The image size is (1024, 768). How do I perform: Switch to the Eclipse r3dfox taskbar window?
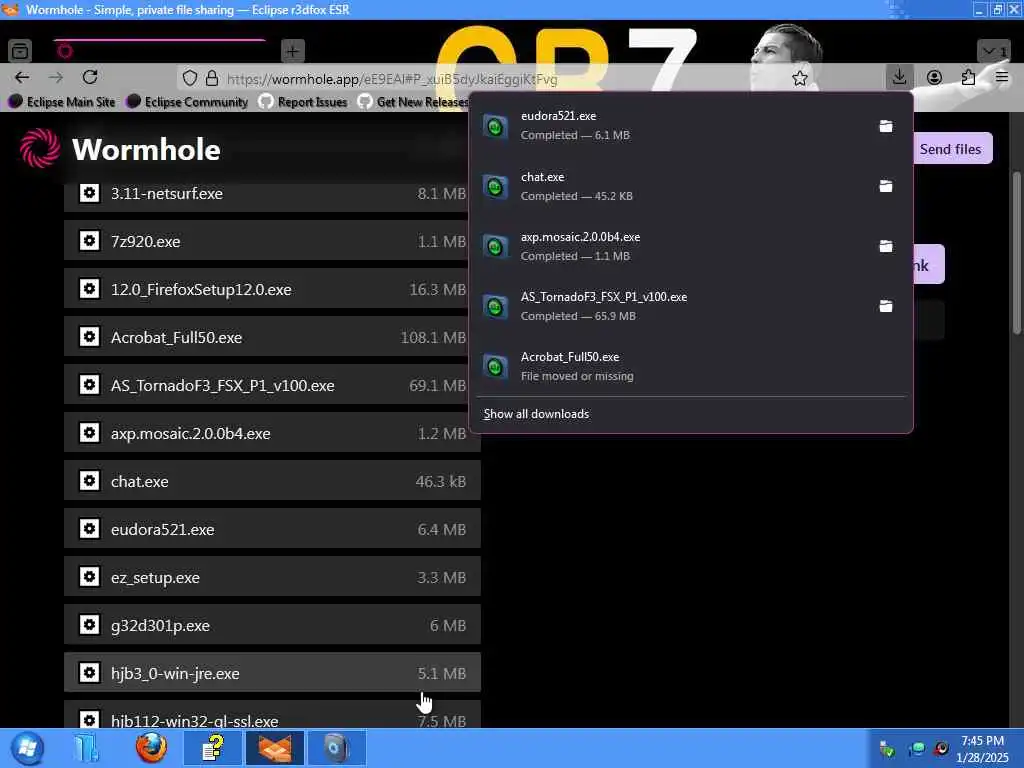[x=274, y=748]
